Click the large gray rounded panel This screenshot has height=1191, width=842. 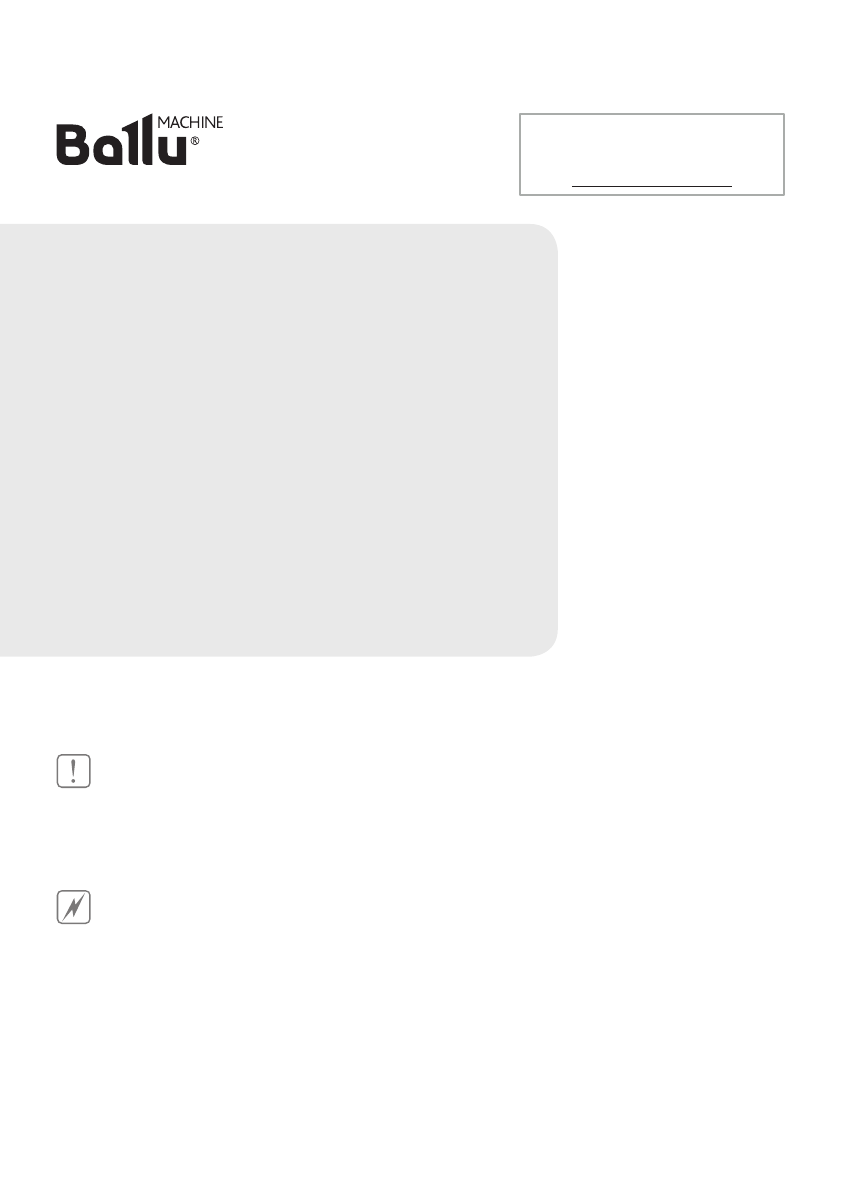(279, 440)
